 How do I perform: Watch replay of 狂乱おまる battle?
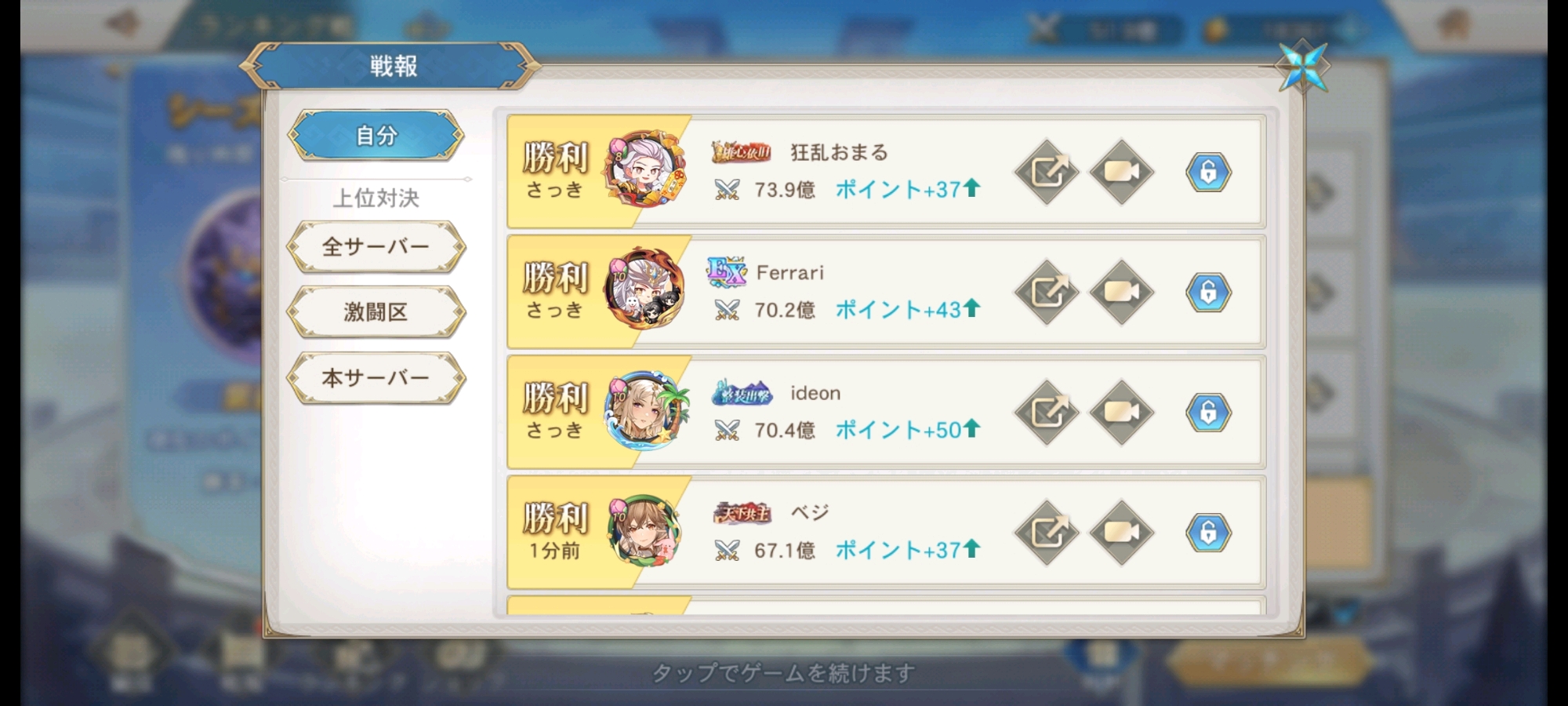point(1121,172)
